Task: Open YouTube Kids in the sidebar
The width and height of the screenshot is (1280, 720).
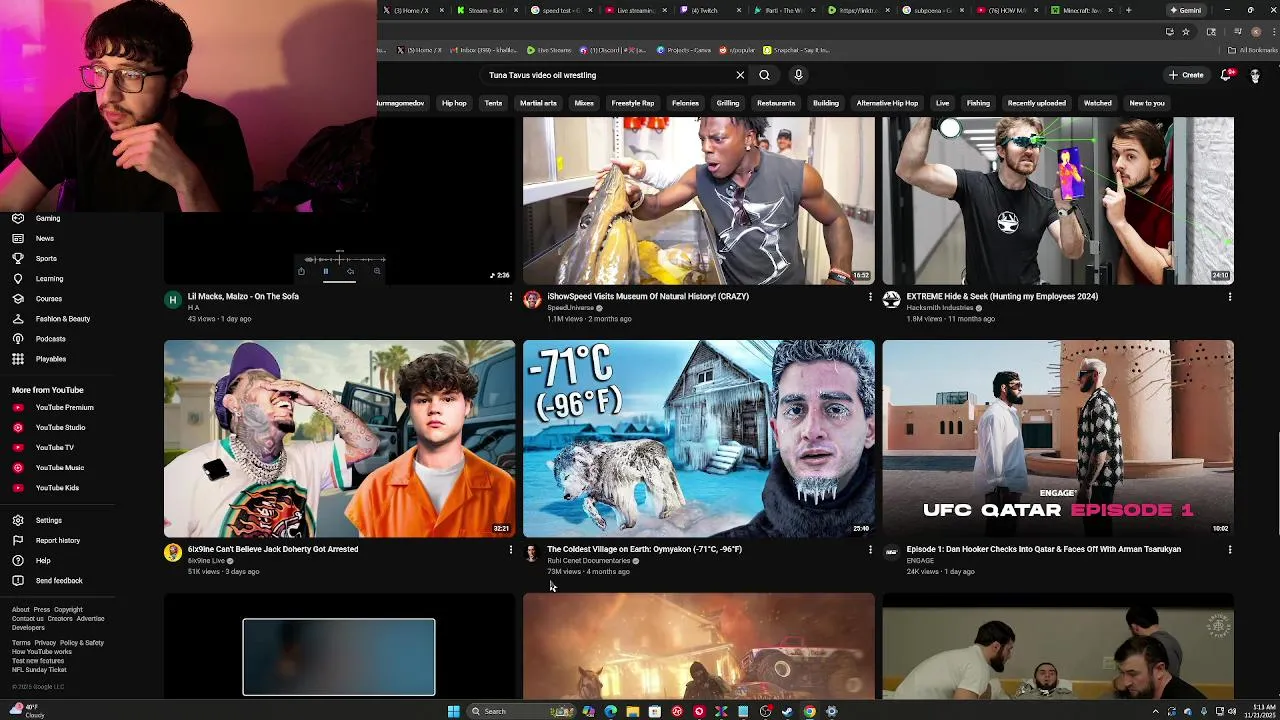Action: click(57, 487)
